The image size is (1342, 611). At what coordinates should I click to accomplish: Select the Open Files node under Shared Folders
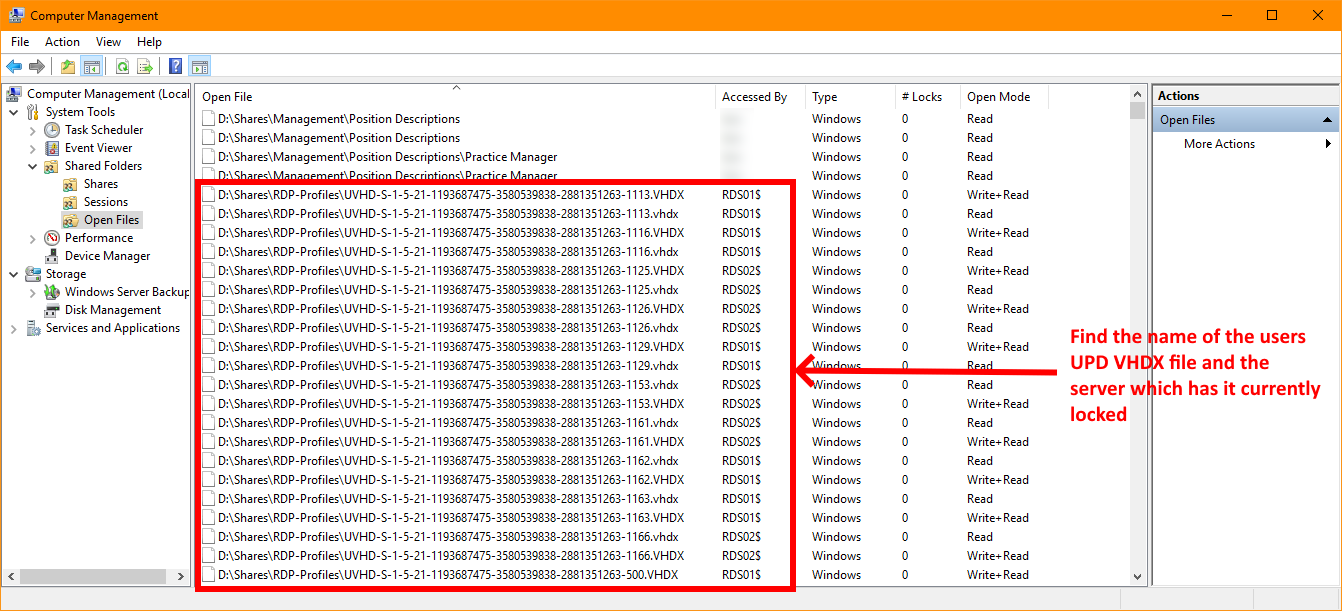(x=102, y=219)
